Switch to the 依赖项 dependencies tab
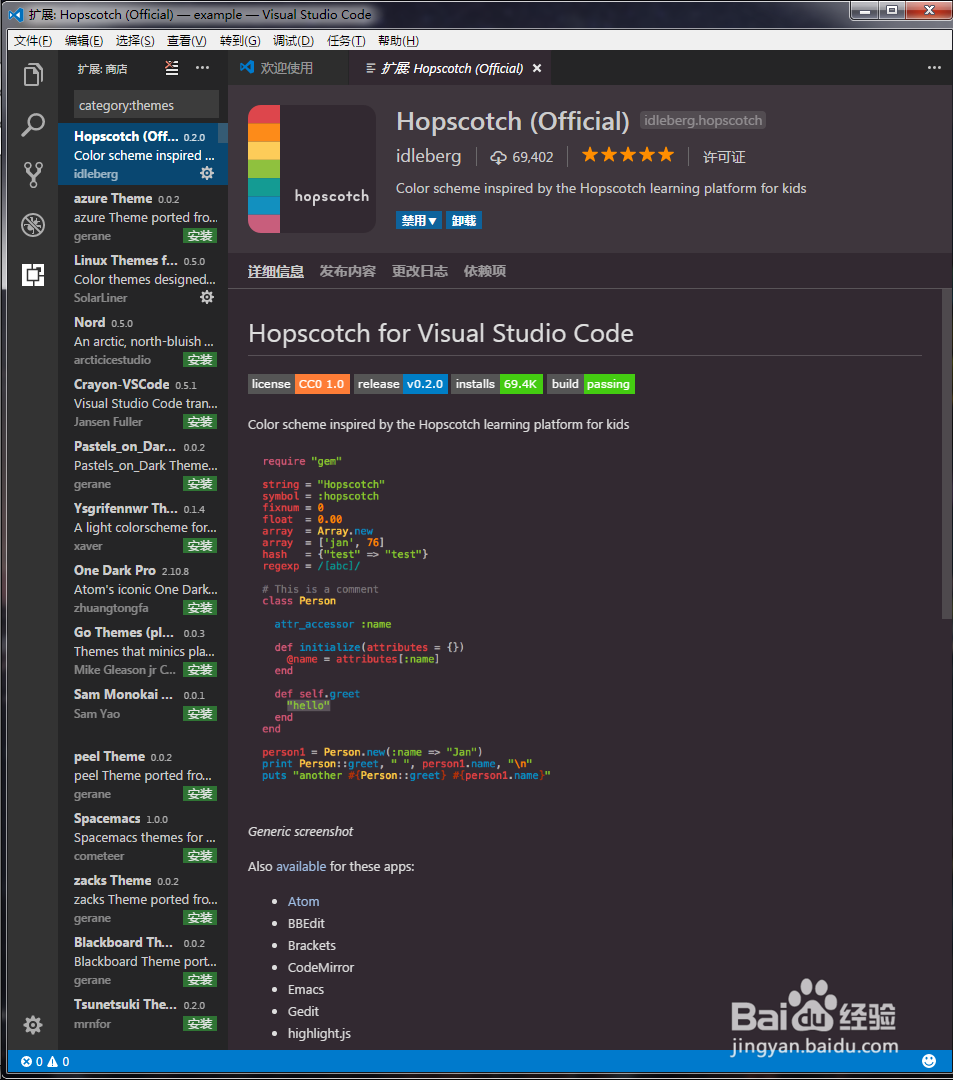Screen dimensions: 953x1080 click(485, 271)
